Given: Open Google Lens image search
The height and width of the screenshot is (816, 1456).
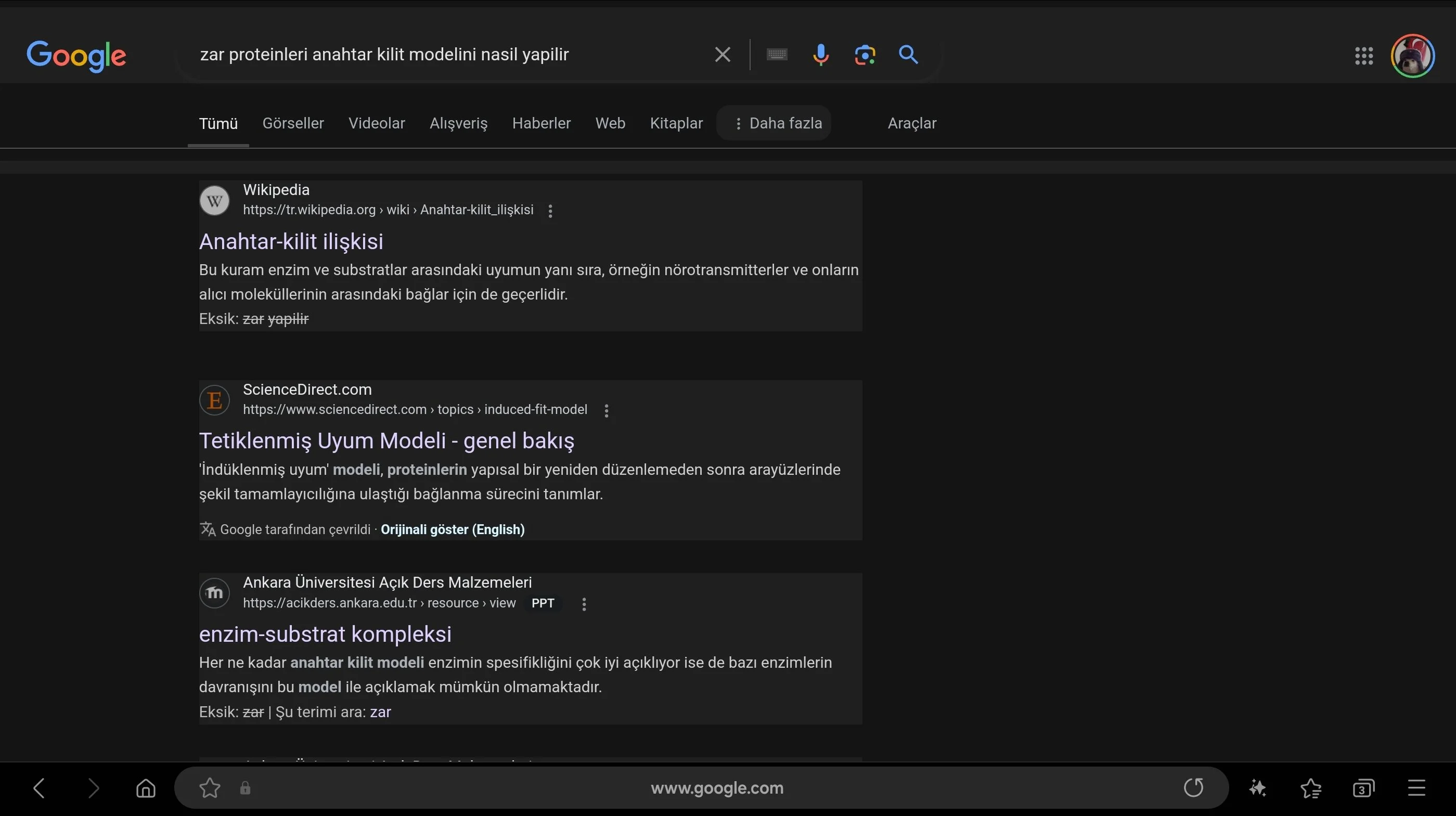Looking at the screenshot, I should pyautogui.click(x=865, y=55).
